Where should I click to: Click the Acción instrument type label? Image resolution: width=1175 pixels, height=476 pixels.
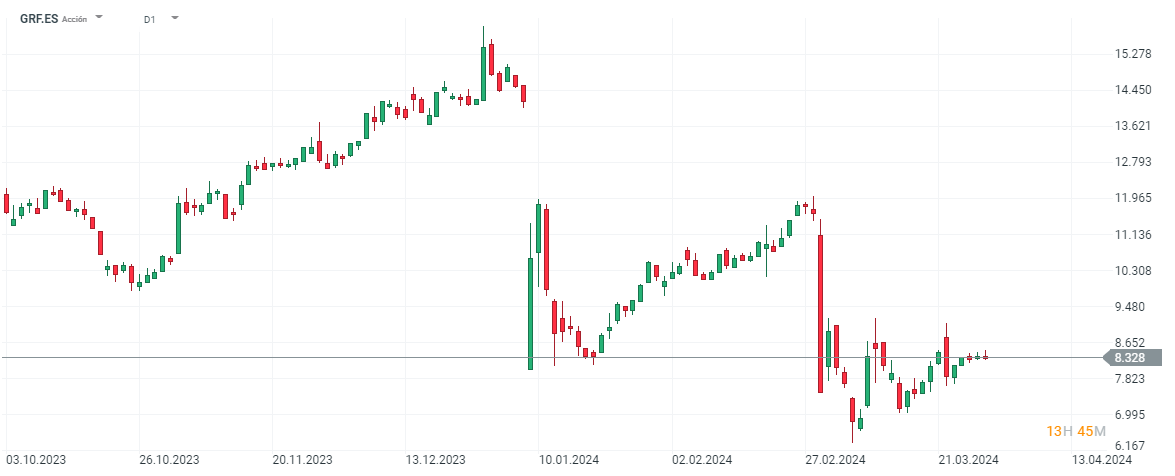75,19
